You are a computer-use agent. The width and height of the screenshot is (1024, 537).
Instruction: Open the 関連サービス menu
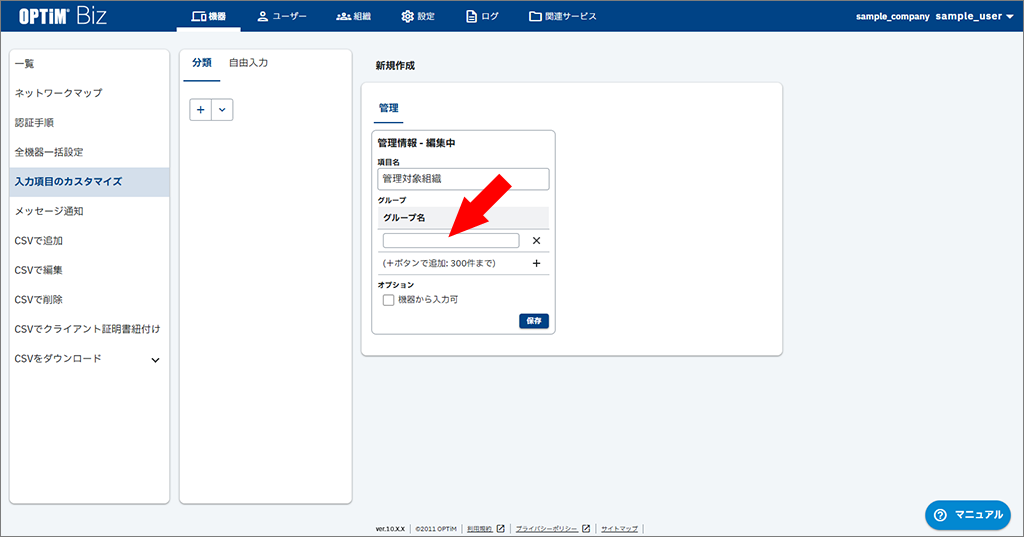562,16
